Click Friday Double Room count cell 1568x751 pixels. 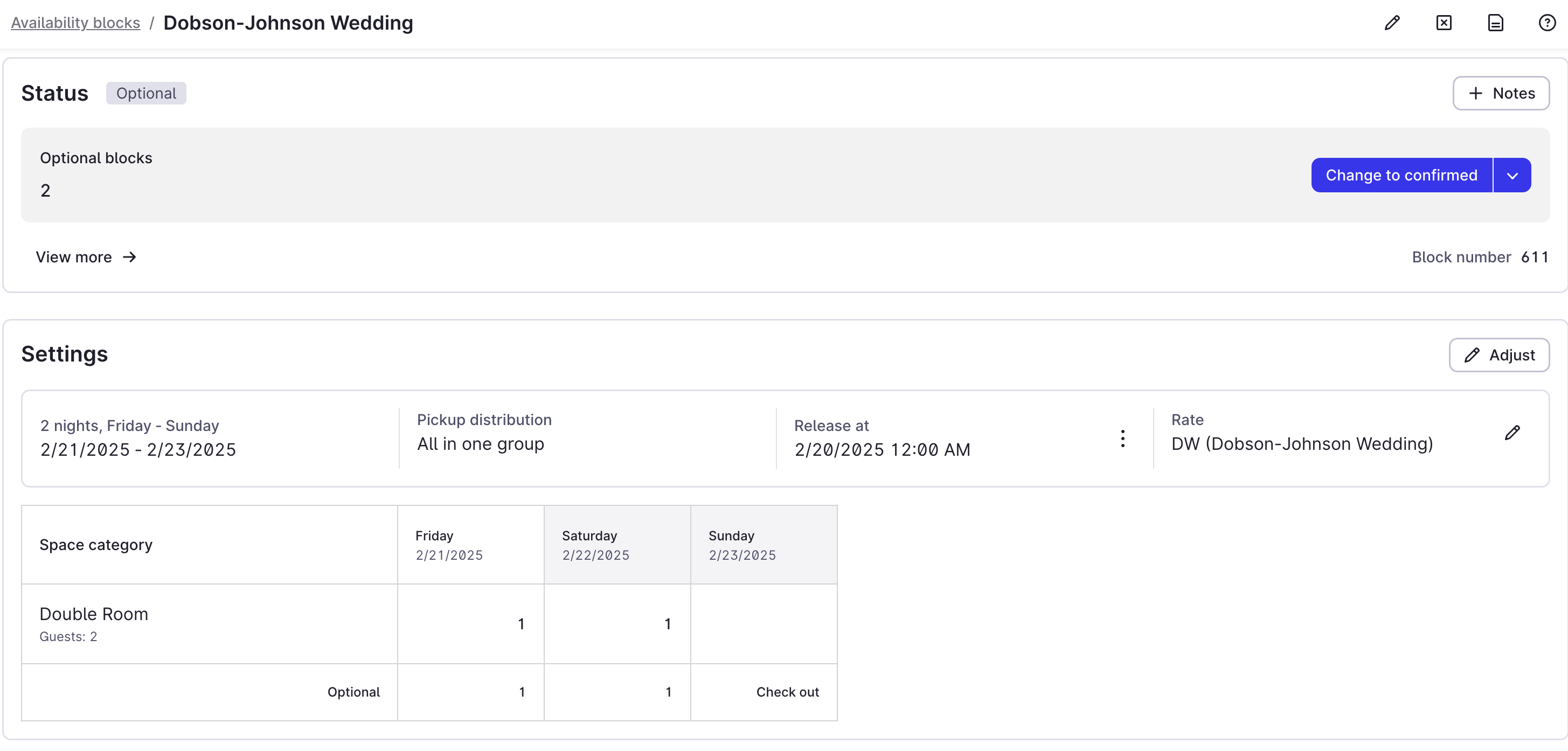click(470, 623)
